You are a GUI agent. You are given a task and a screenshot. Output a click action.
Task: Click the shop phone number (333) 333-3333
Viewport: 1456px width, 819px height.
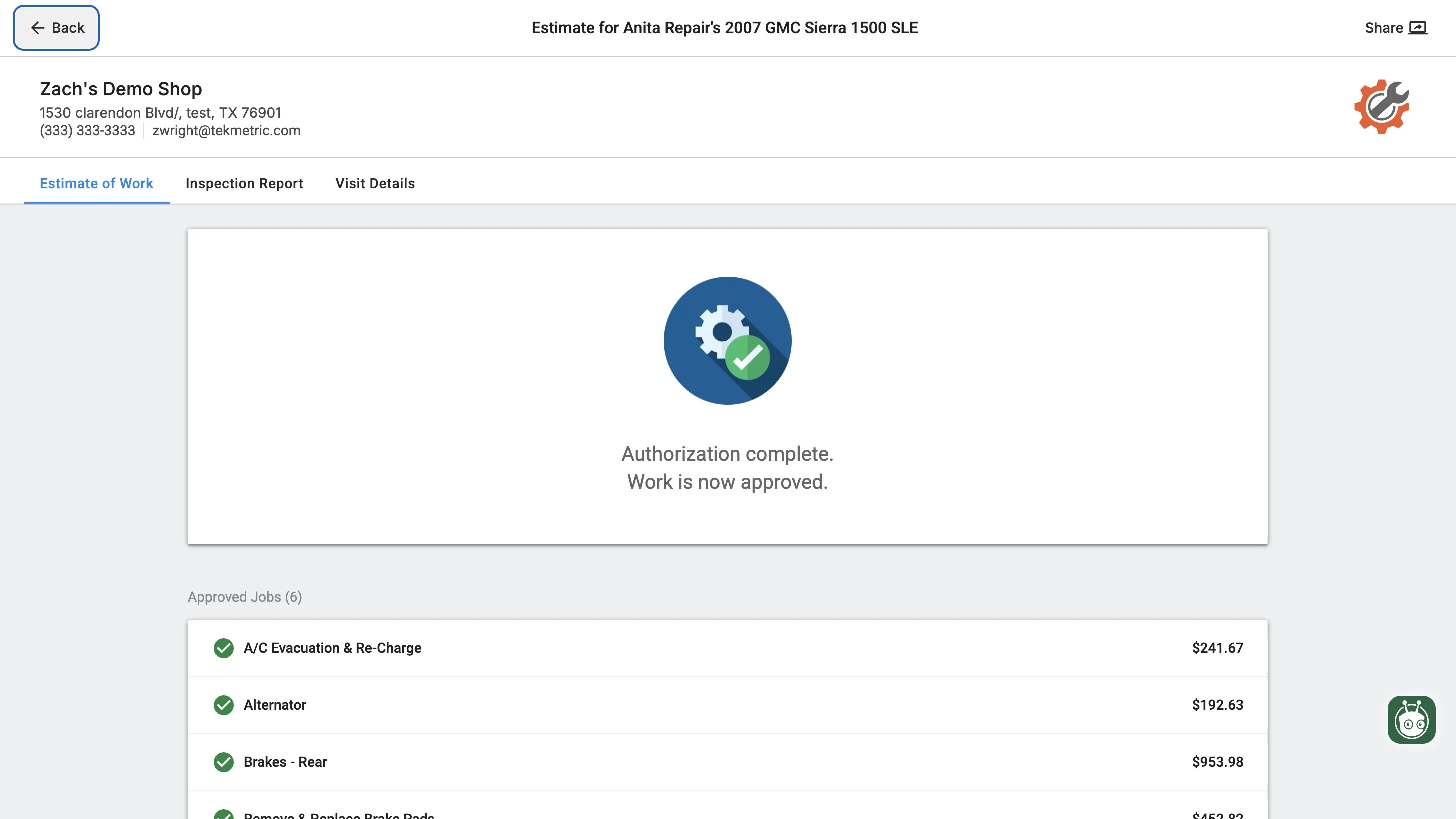(87, 130)
